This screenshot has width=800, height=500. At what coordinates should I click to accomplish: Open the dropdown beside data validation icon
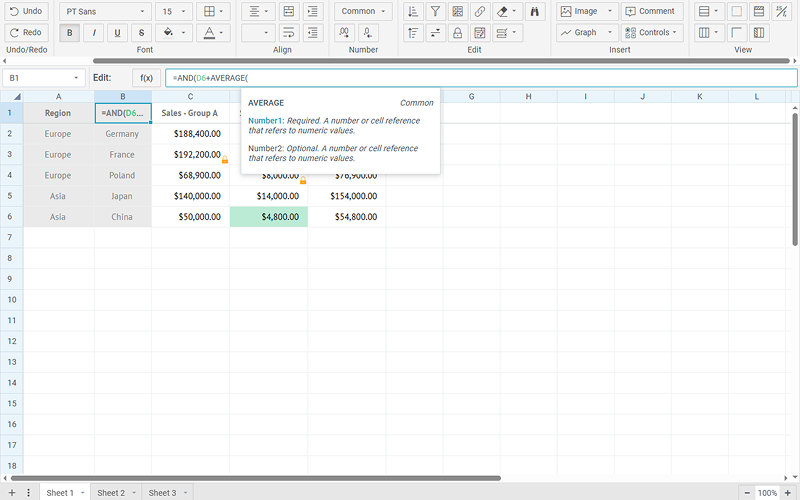(x=507, y=33)
